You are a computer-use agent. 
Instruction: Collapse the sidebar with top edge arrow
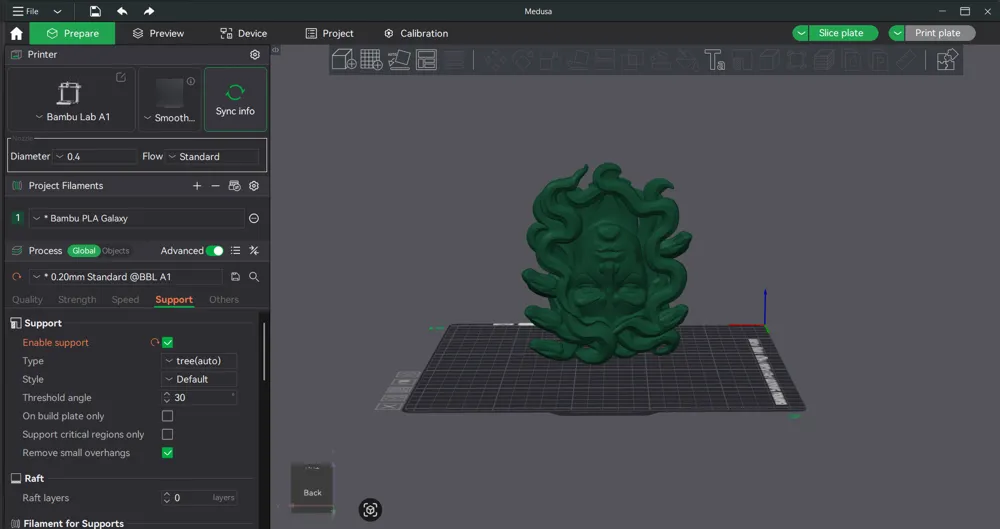[276, 49]
